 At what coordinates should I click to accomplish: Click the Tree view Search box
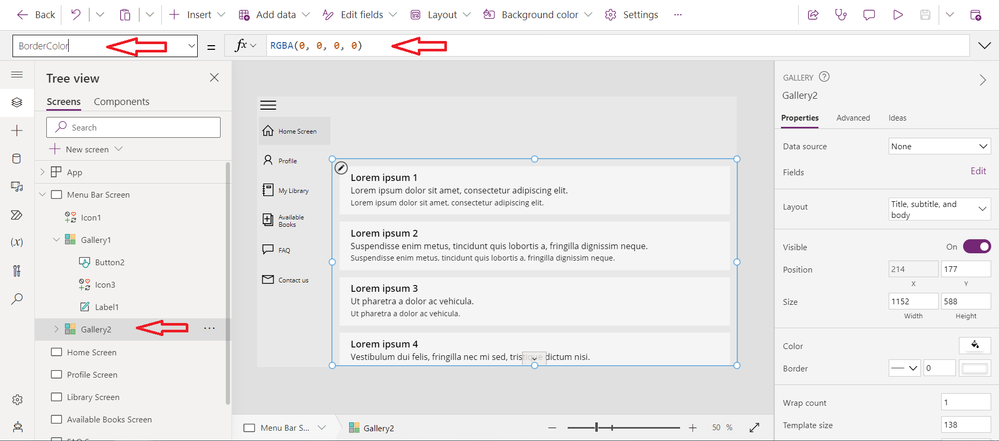[x=134, y=127]
